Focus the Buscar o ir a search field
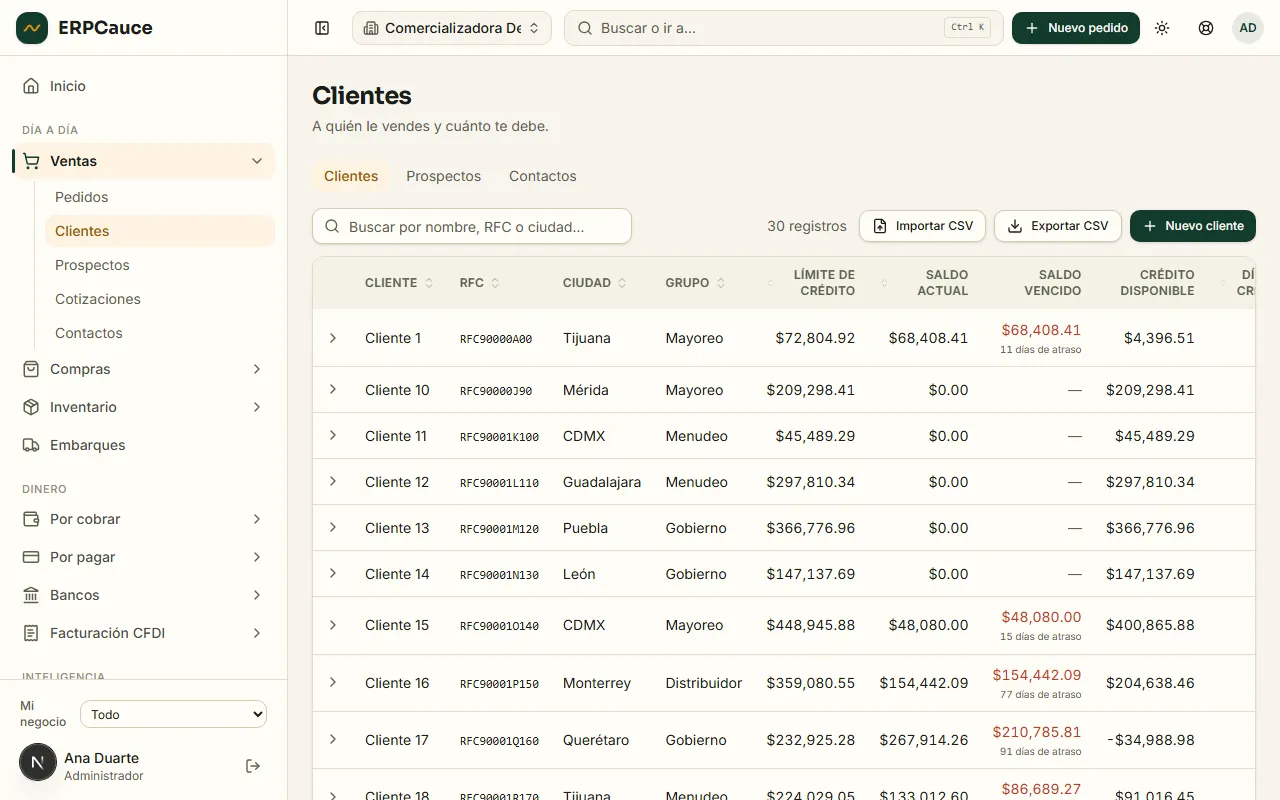The width and height of the screenshot is (1280, 800). [784, 28]
